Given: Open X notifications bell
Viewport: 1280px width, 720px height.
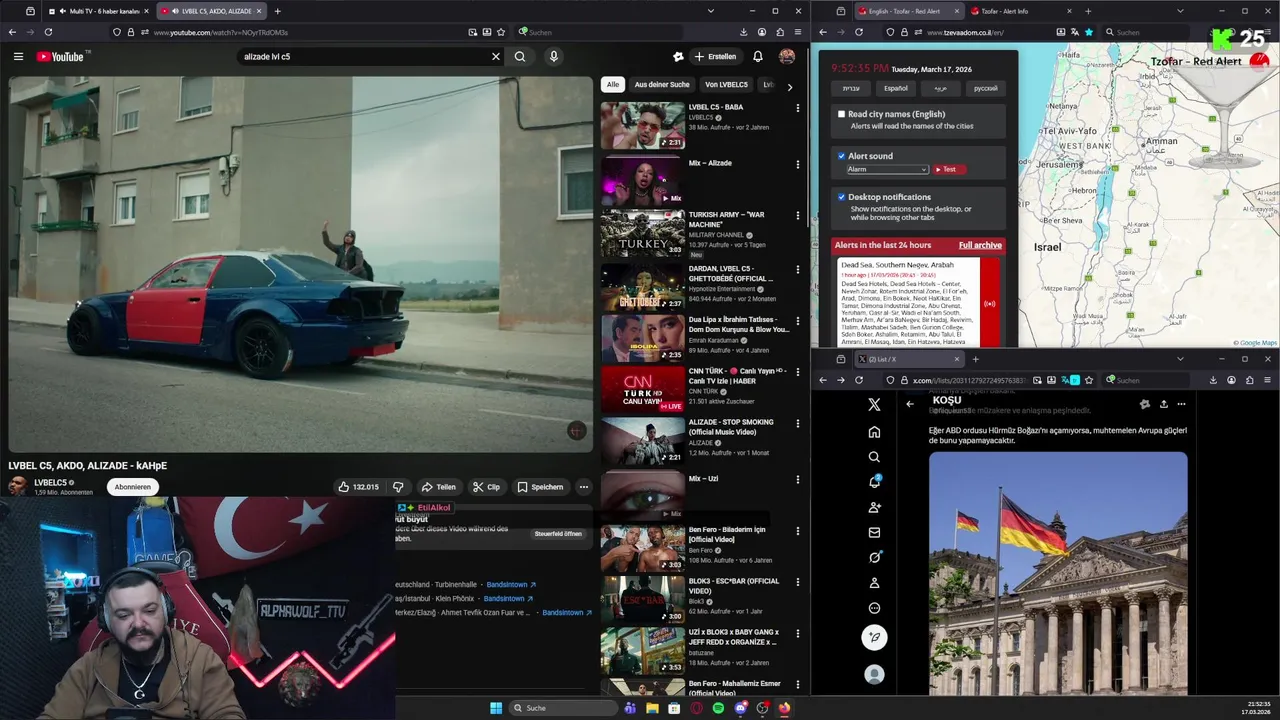Looking at the screenshot, I should click(x=874, y=482).
